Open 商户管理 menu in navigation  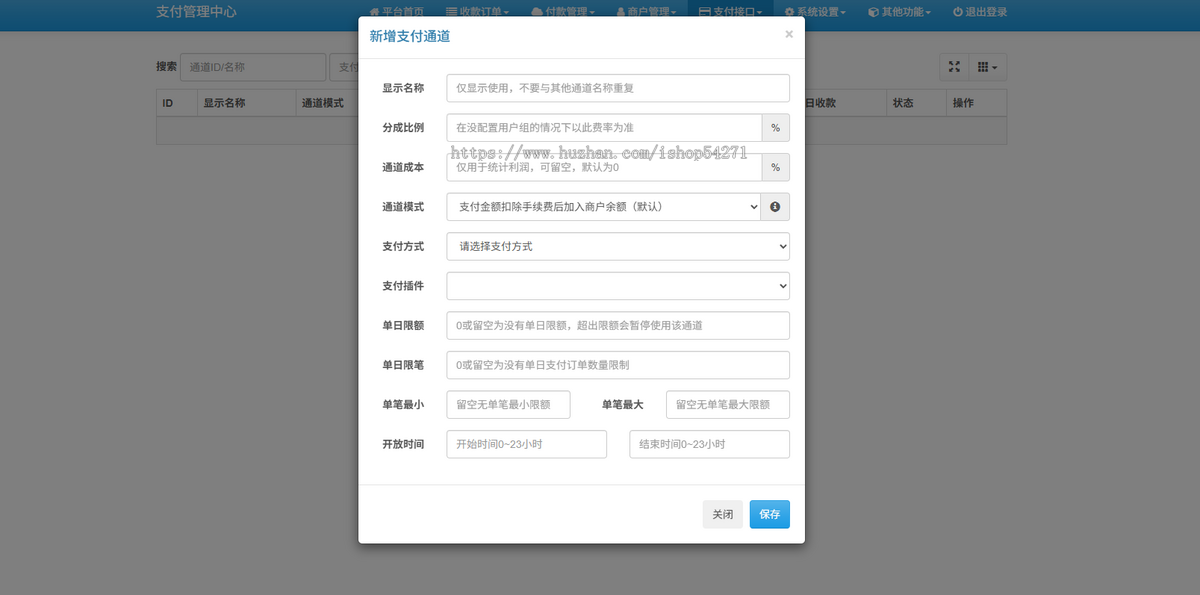(x=647, y=12)
